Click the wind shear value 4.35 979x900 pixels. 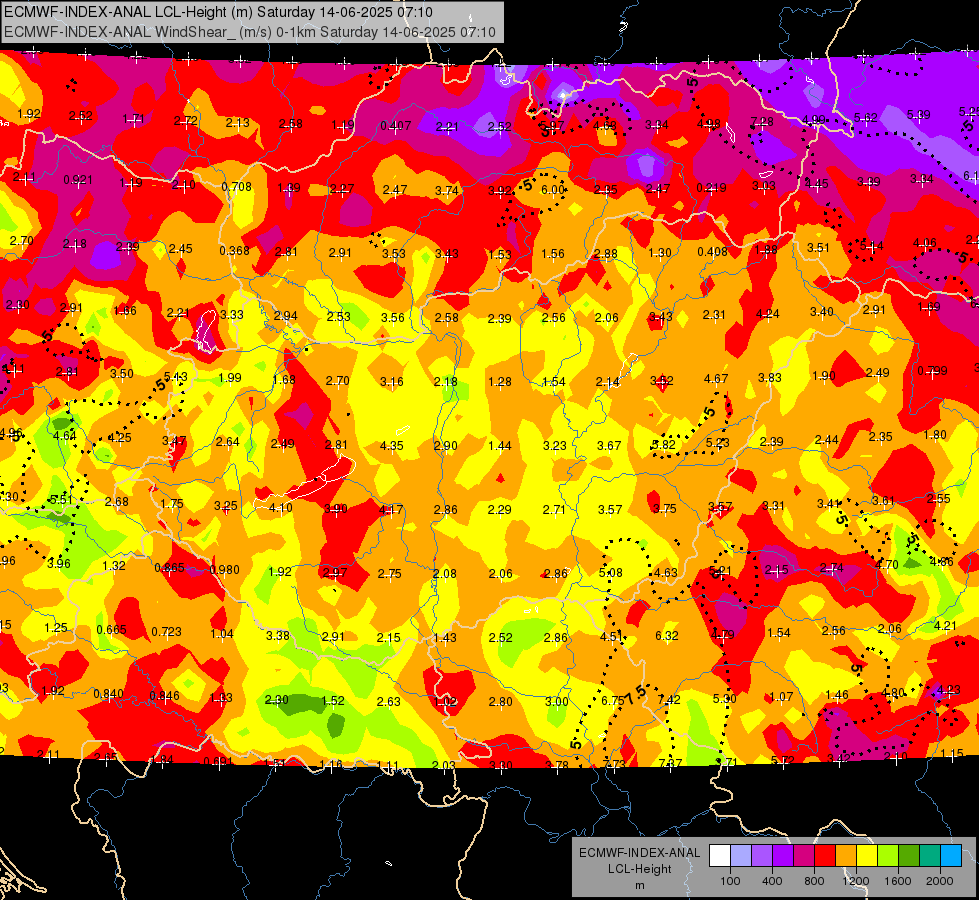391,446
